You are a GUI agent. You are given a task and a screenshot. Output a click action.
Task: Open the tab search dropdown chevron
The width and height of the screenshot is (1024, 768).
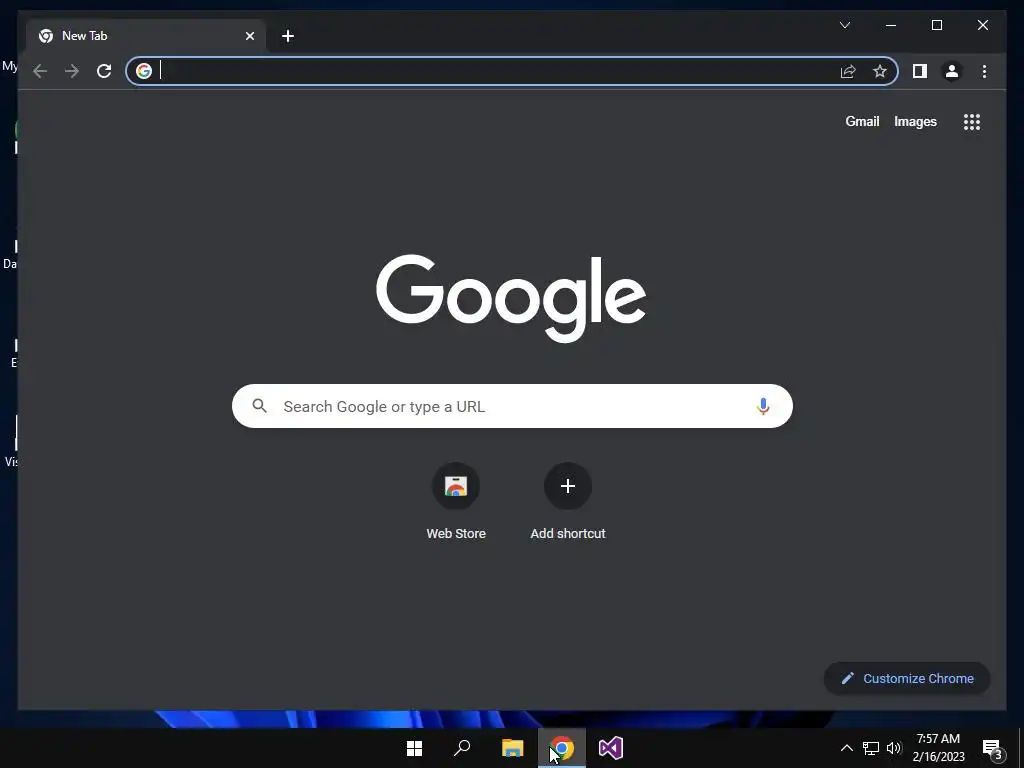(844, 25)
